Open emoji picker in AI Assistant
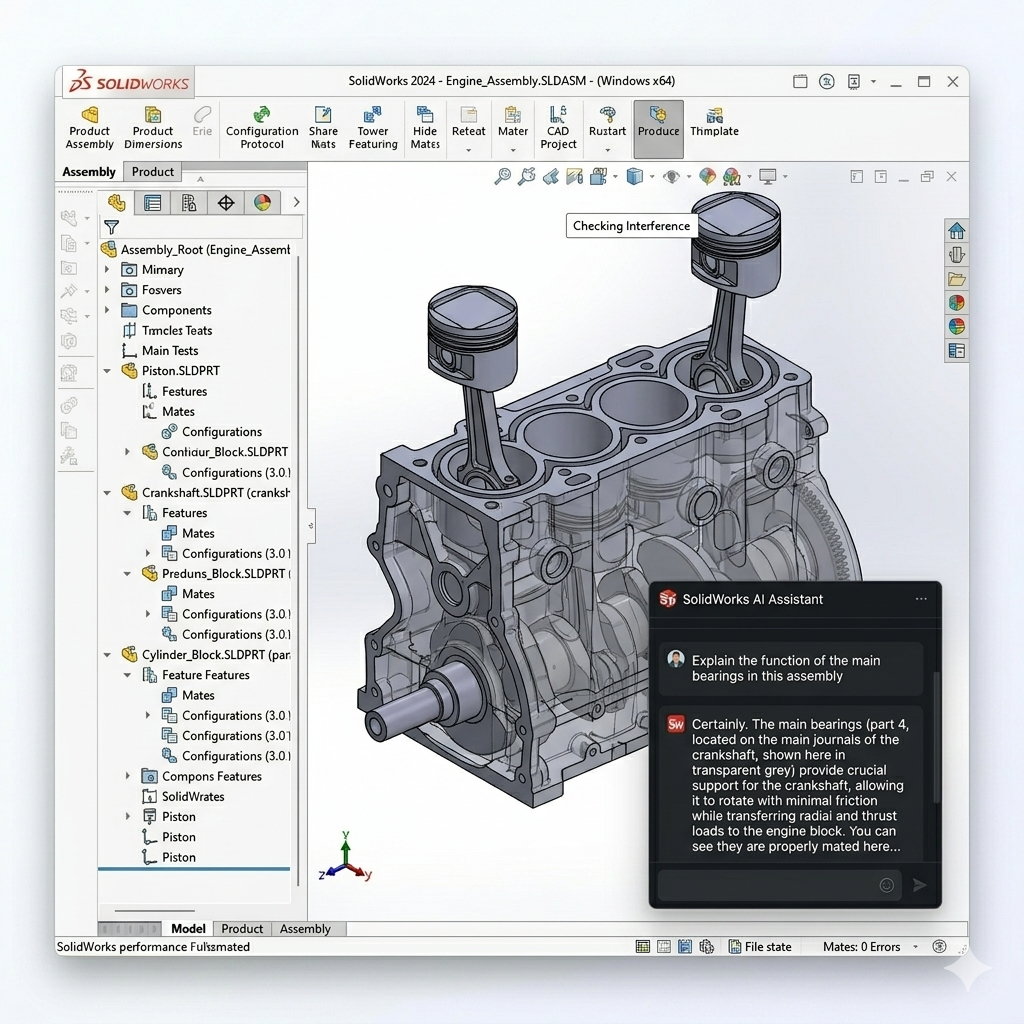The height and width of the screenshot is (1024, 1024). [886, 885]
